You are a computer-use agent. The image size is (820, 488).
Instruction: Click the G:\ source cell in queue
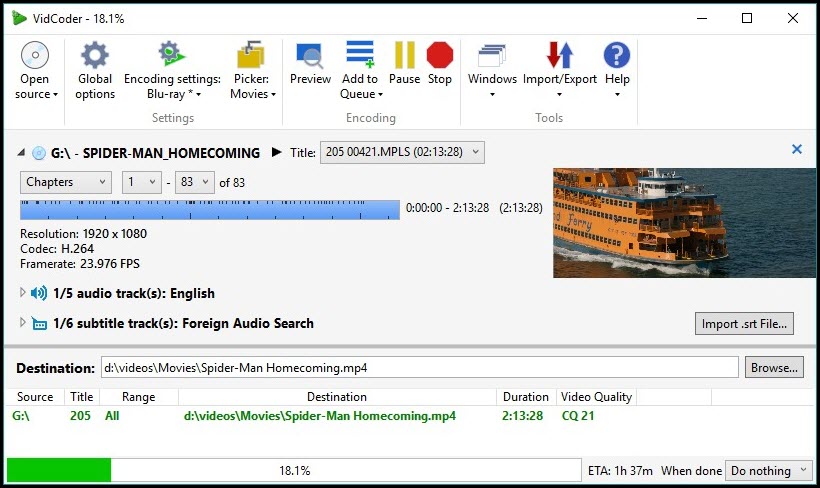(x=21, y=416)
